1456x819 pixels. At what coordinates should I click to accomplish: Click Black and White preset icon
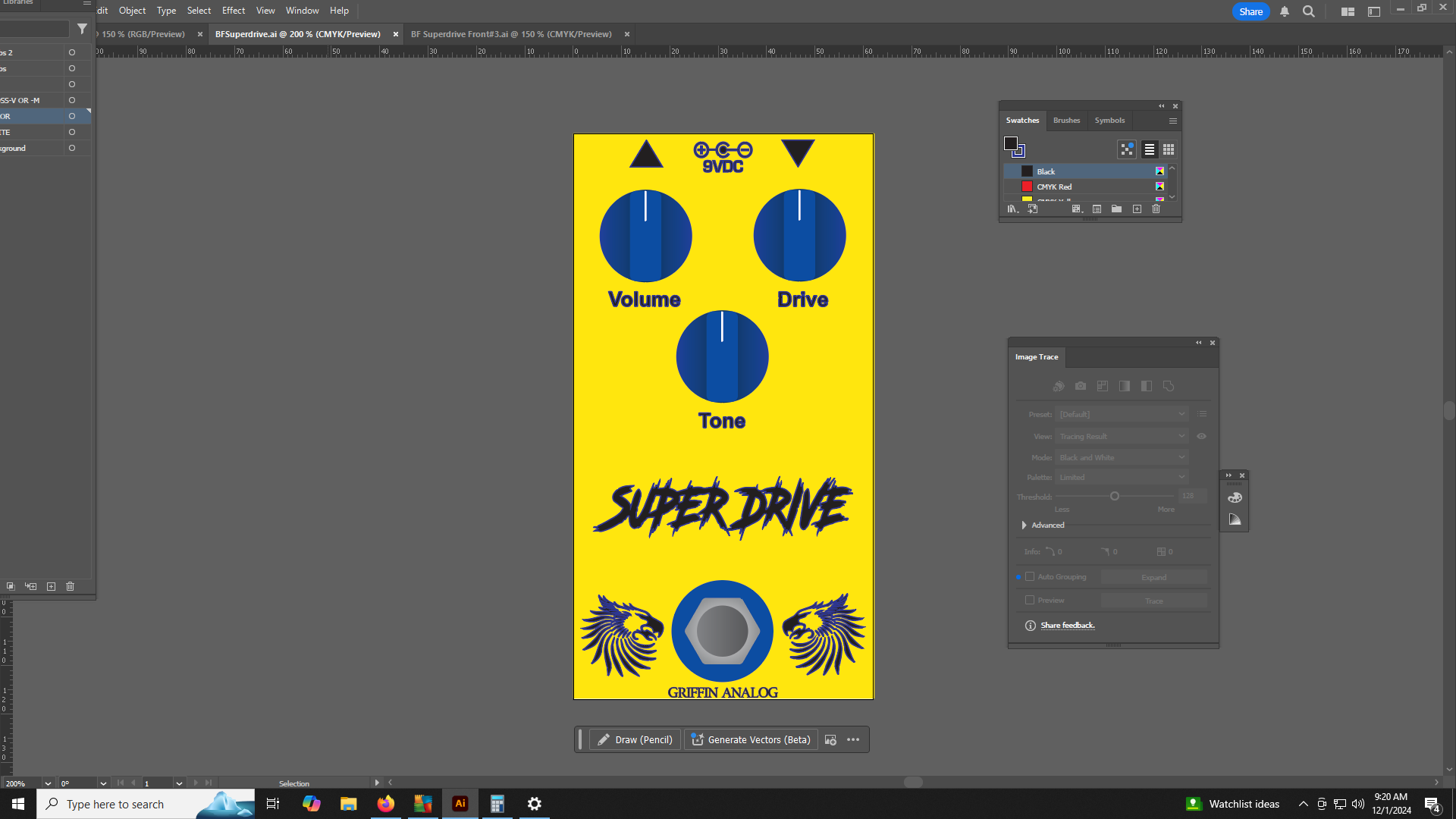(x=1147, y=386)
